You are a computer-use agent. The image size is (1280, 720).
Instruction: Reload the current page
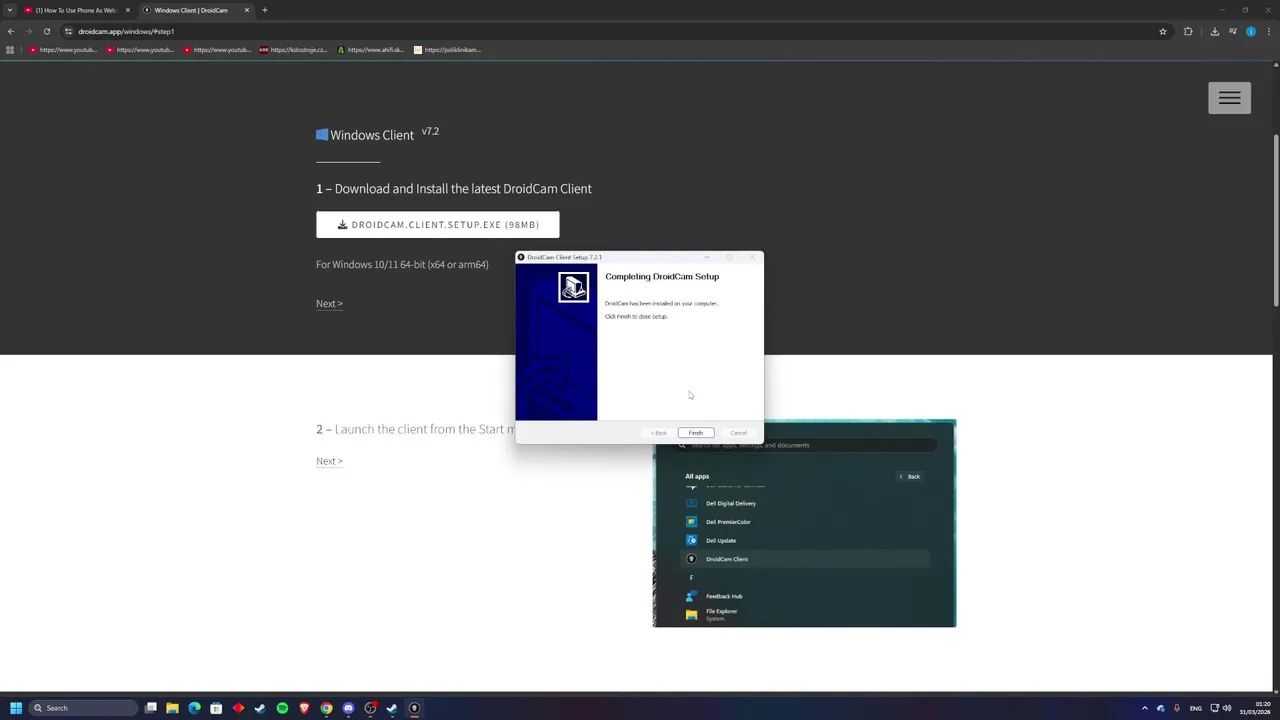pyautogui.click(x=46, y=31)
